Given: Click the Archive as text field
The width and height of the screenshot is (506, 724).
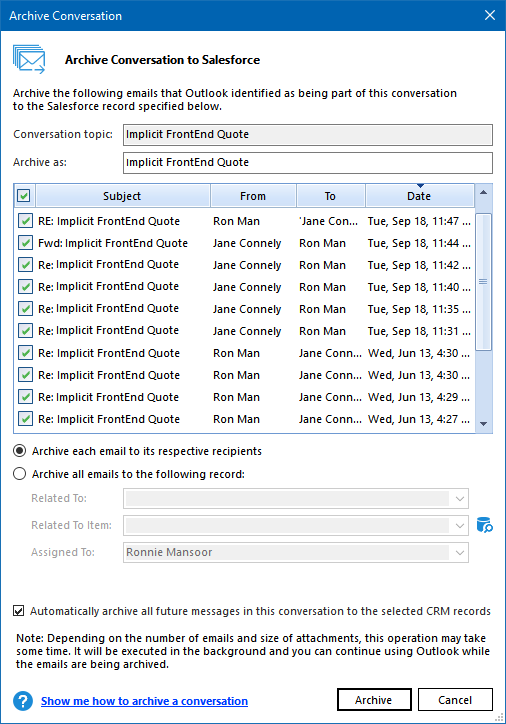Looking at the screenshot, I should (307, 163).
